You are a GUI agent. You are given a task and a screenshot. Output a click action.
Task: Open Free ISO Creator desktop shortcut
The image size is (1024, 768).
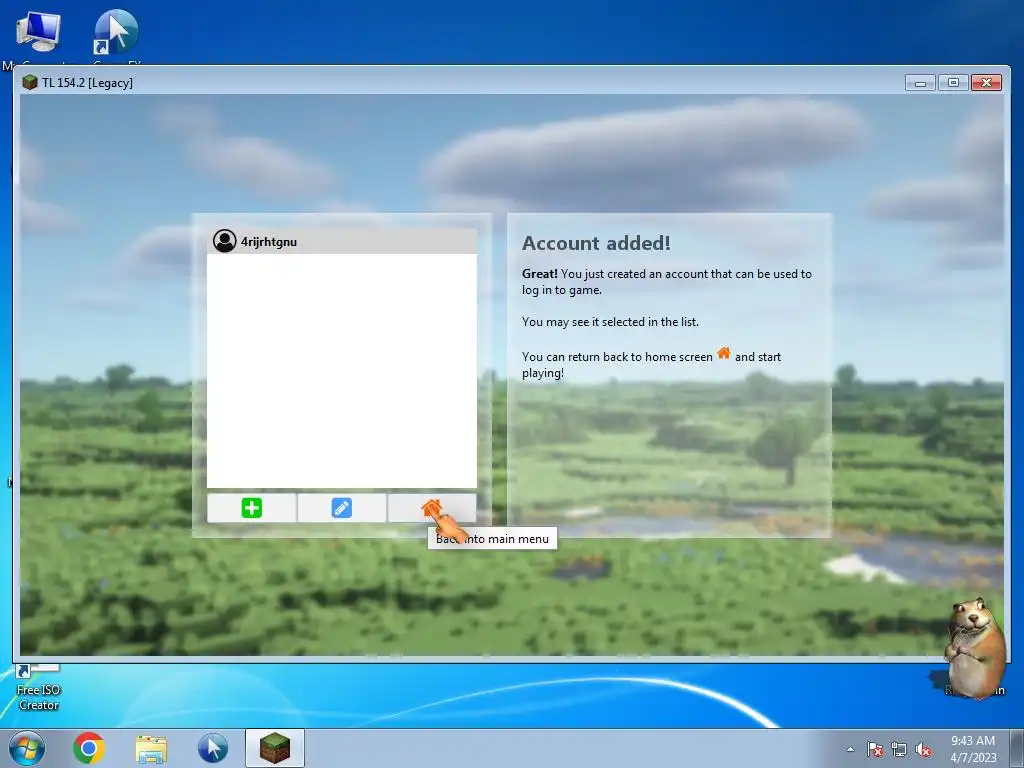38,689
